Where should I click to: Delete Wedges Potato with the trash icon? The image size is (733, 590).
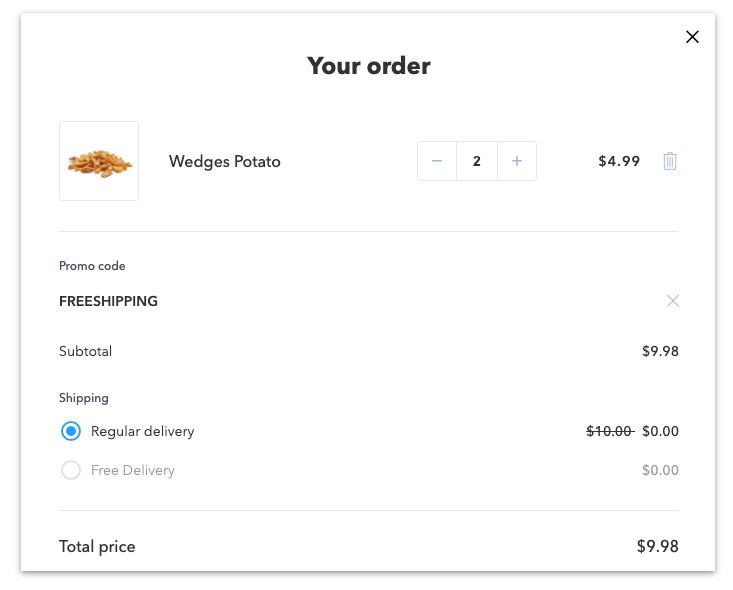(669, 161)
